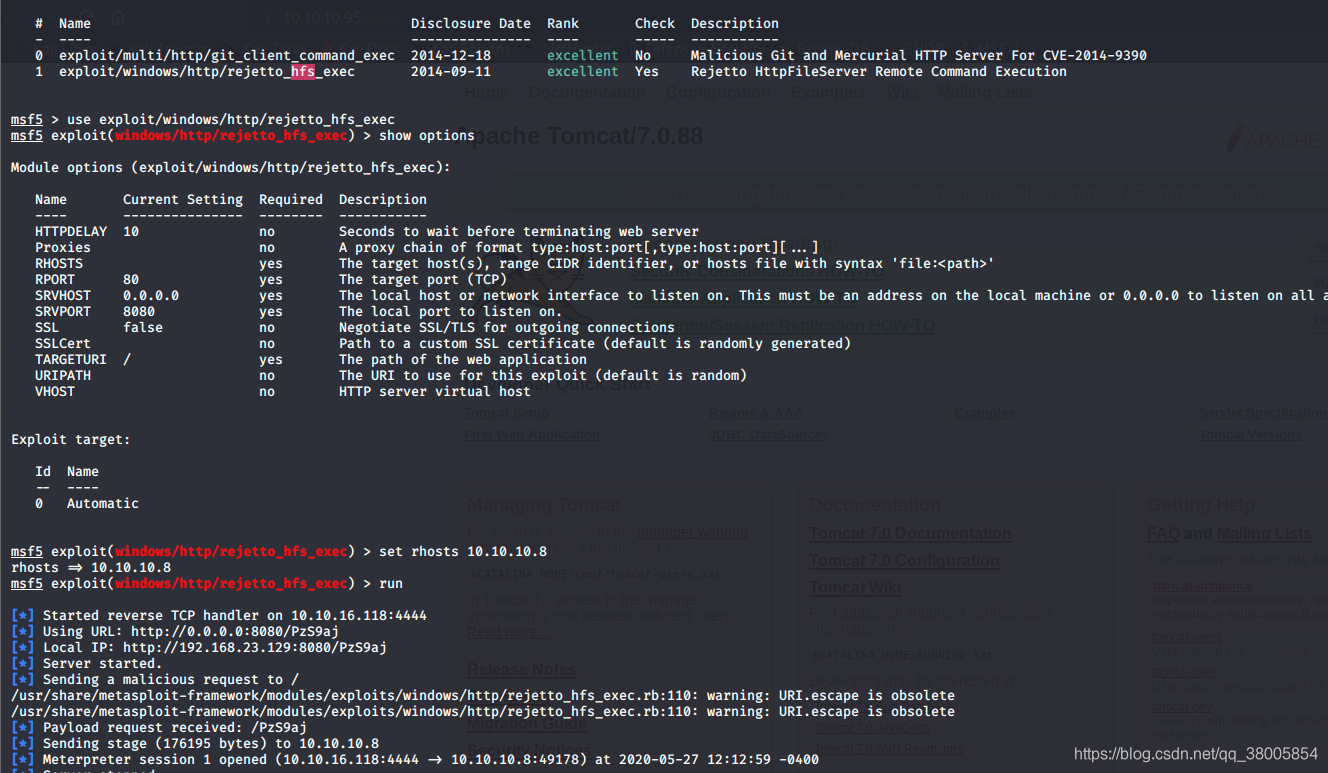Select the 'Automatic' exploit target name
Viewport: 1328px width, 773px height.
pyautogui.click(x=103, y=503)
